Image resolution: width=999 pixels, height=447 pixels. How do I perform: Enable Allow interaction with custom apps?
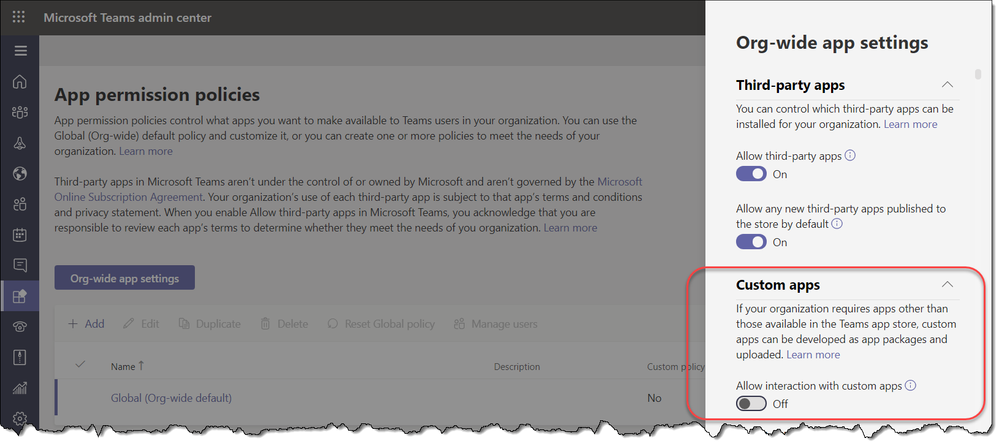pos(751,404)
